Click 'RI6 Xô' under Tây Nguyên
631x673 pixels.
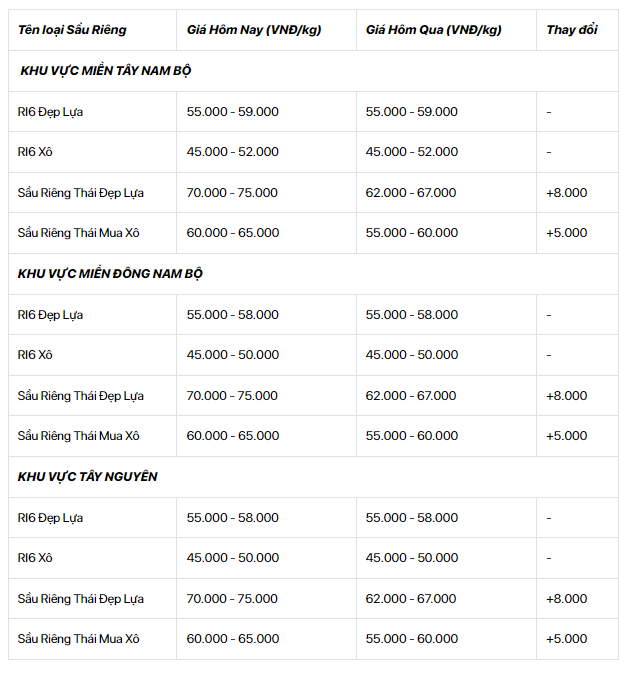pyautogui.click(x=35, y=558)
